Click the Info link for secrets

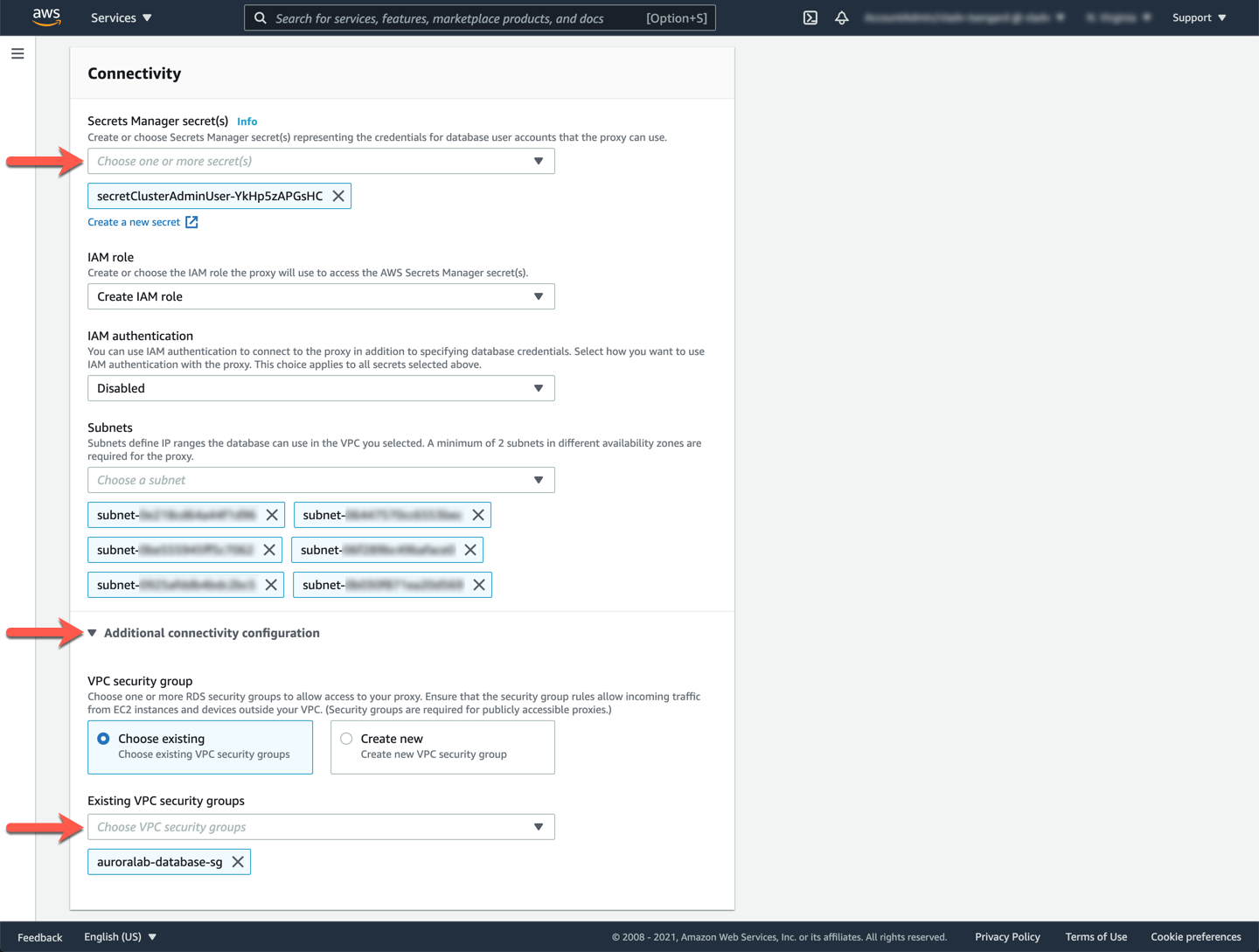coord(247,122)
